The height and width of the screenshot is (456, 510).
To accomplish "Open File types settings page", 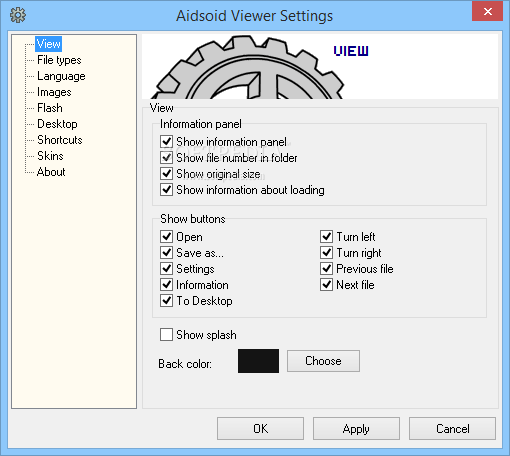I will (59, 60).
